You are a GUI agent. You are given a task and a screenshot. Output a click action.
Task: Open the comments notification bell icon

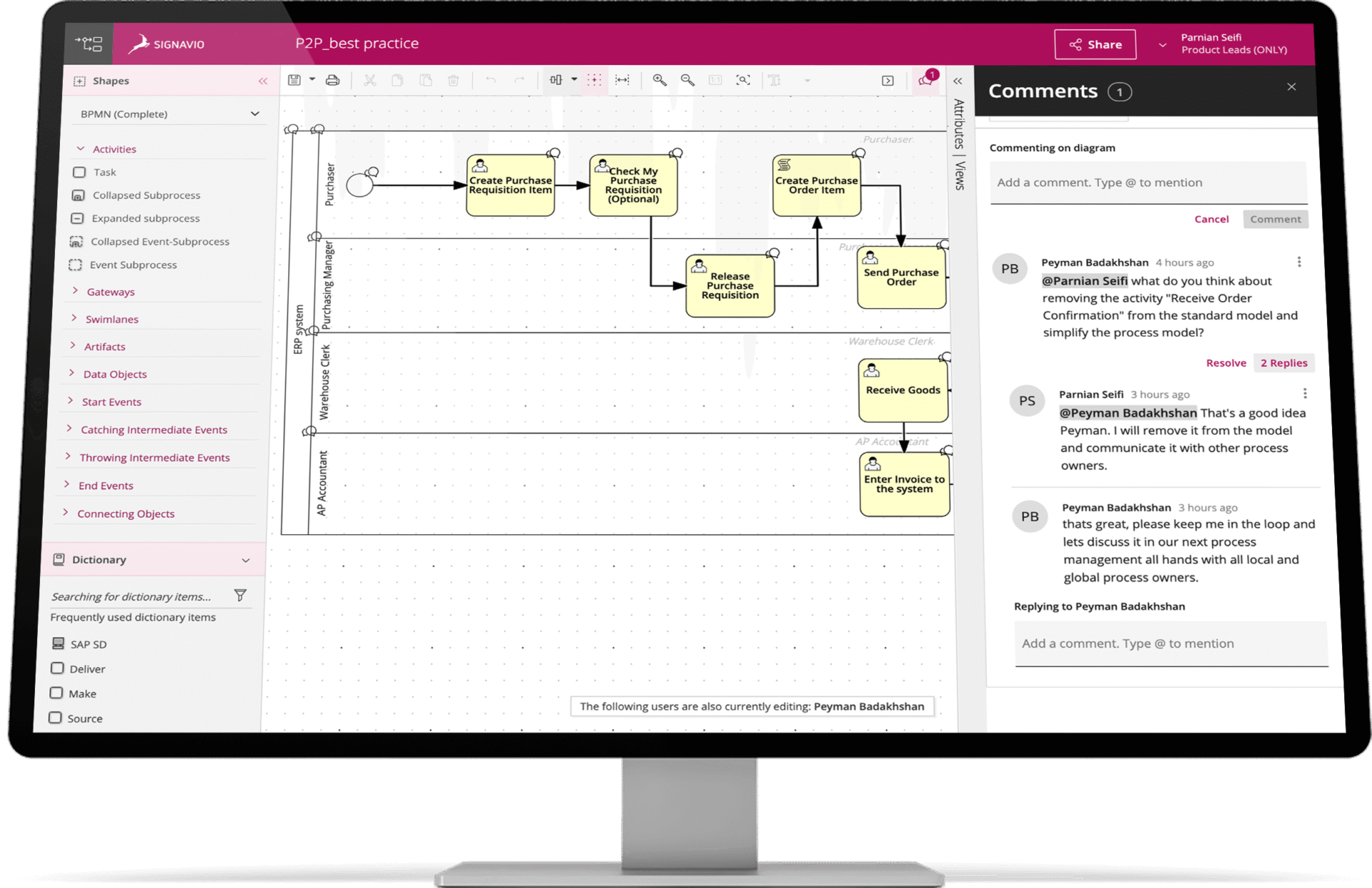(924, 80)
